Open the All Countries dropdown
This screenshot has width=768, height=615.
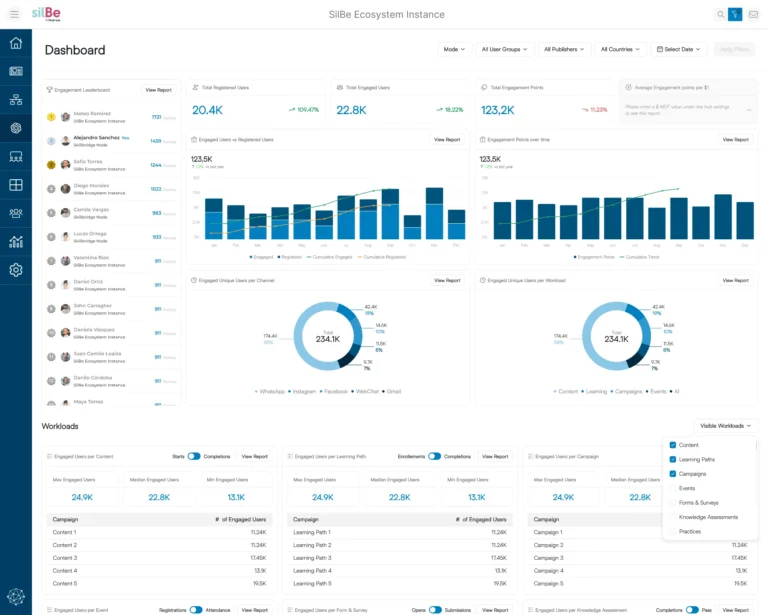(x=620, y=49)
